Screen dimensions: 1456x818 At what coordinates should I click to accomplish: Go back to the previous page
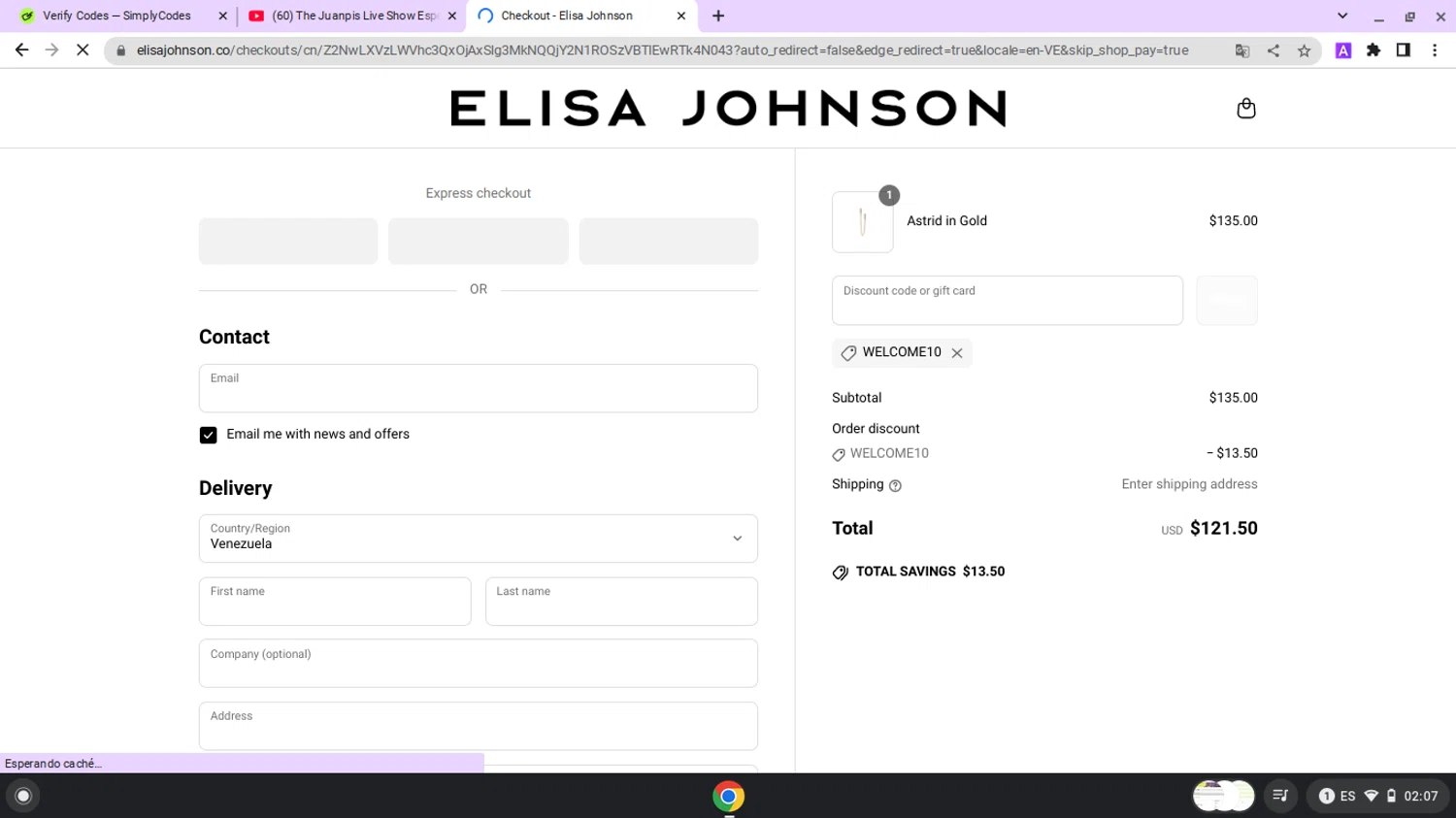pyautogui.click(x=21, y=50)
